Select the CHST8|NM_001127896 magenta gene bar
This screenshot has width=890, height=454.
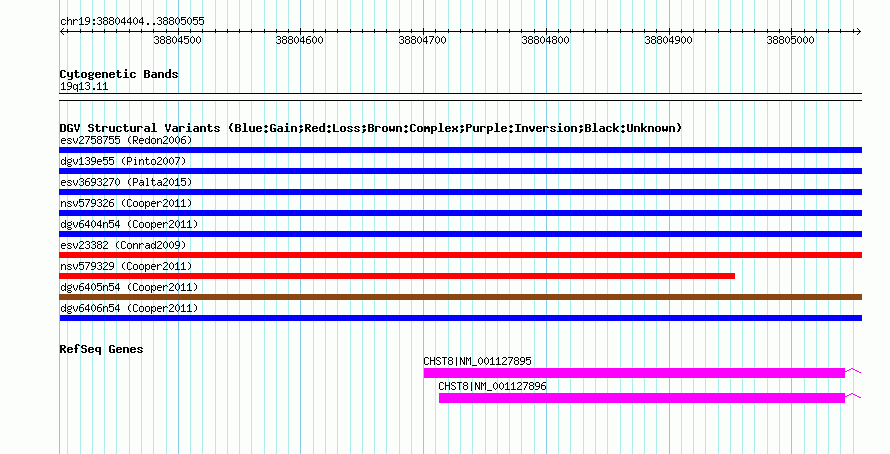pos(642,398)
